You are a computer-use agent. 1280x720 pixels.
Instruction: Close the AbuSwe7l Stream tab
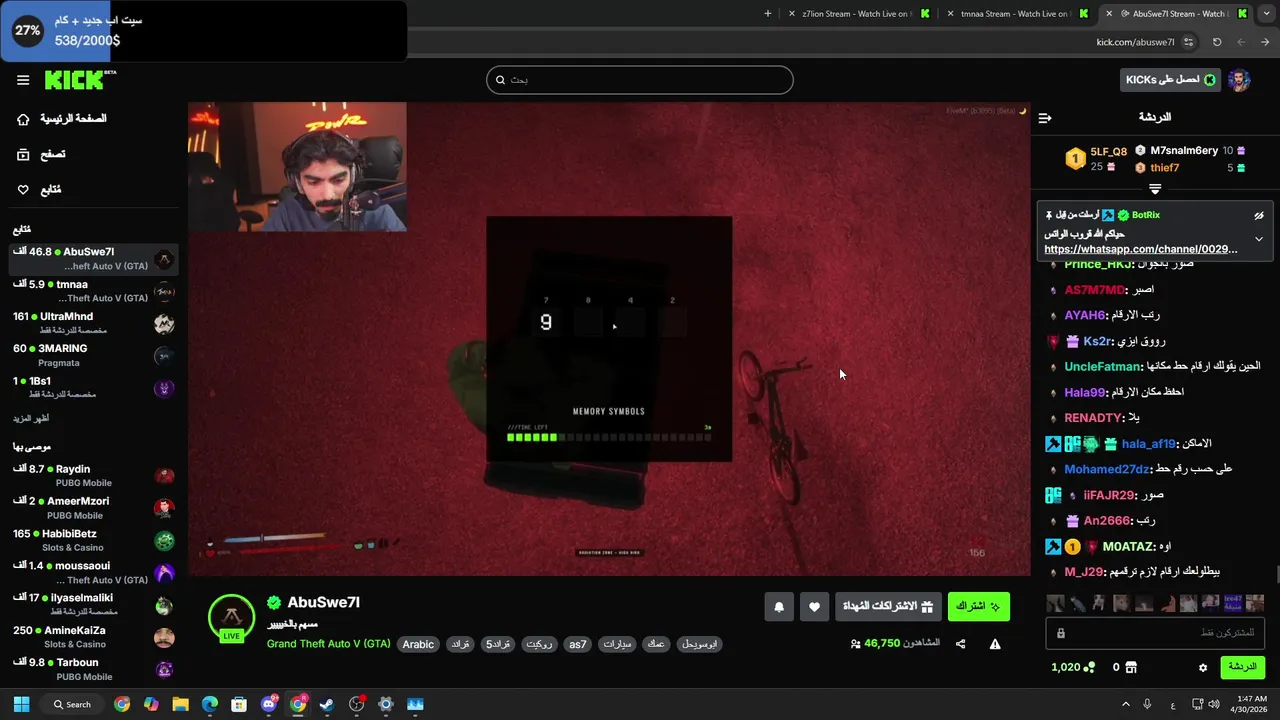point(1108,14)
